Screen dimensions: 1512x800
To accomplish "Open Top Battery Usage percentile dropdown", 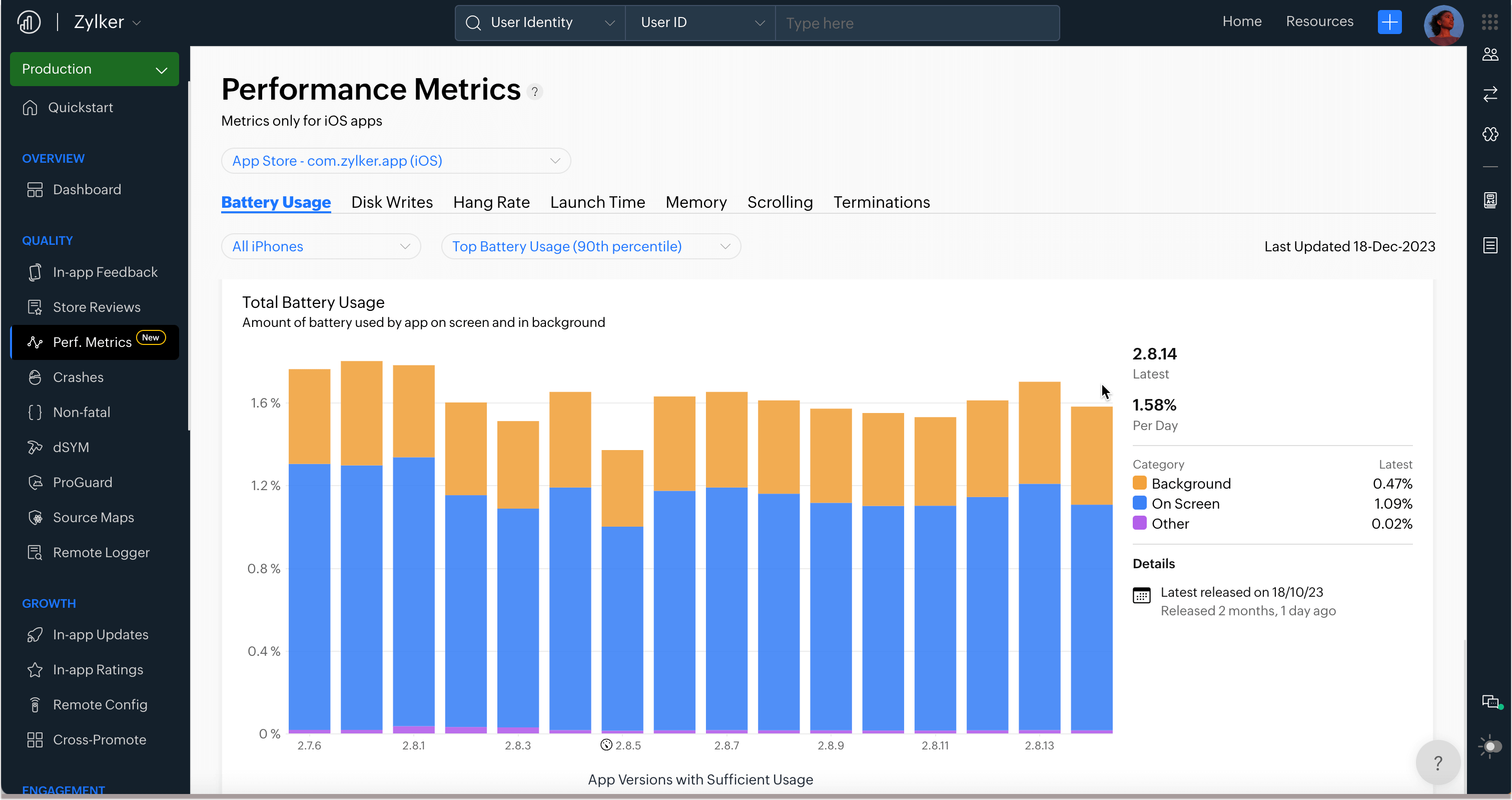I will coord(590,246).
